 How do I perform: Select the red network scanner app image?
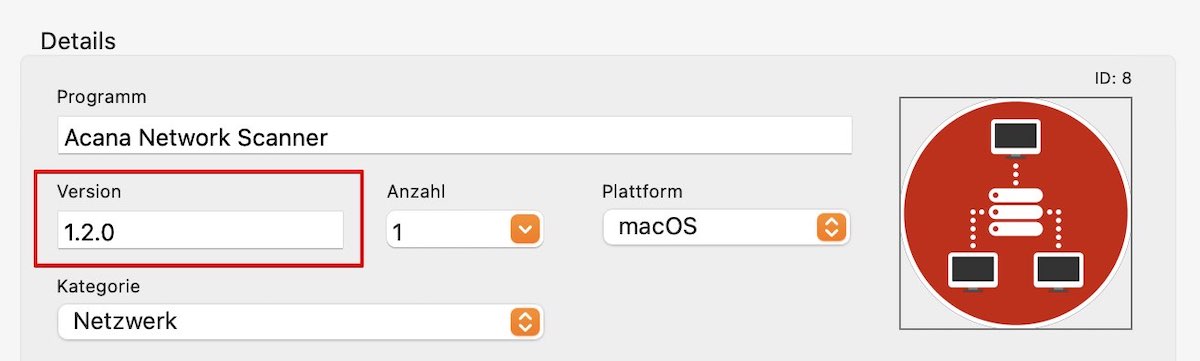click(1016, 213)
